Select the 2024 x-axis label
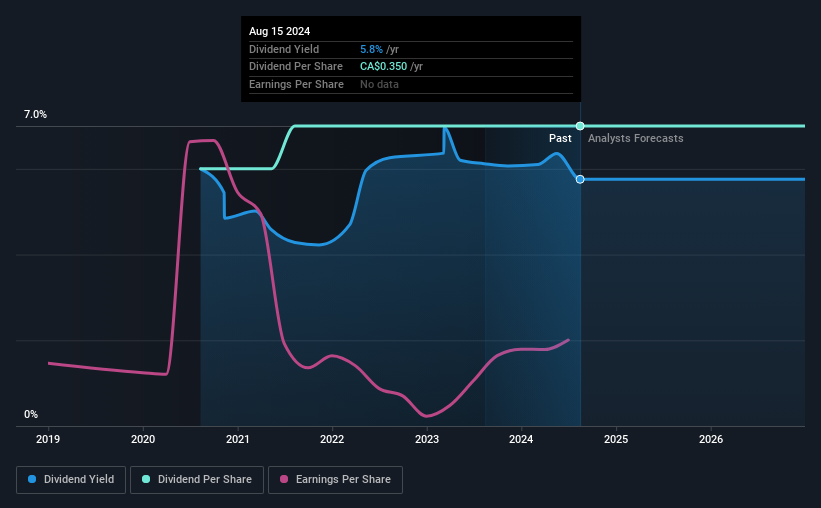821x508 pixels. [521, 439]
